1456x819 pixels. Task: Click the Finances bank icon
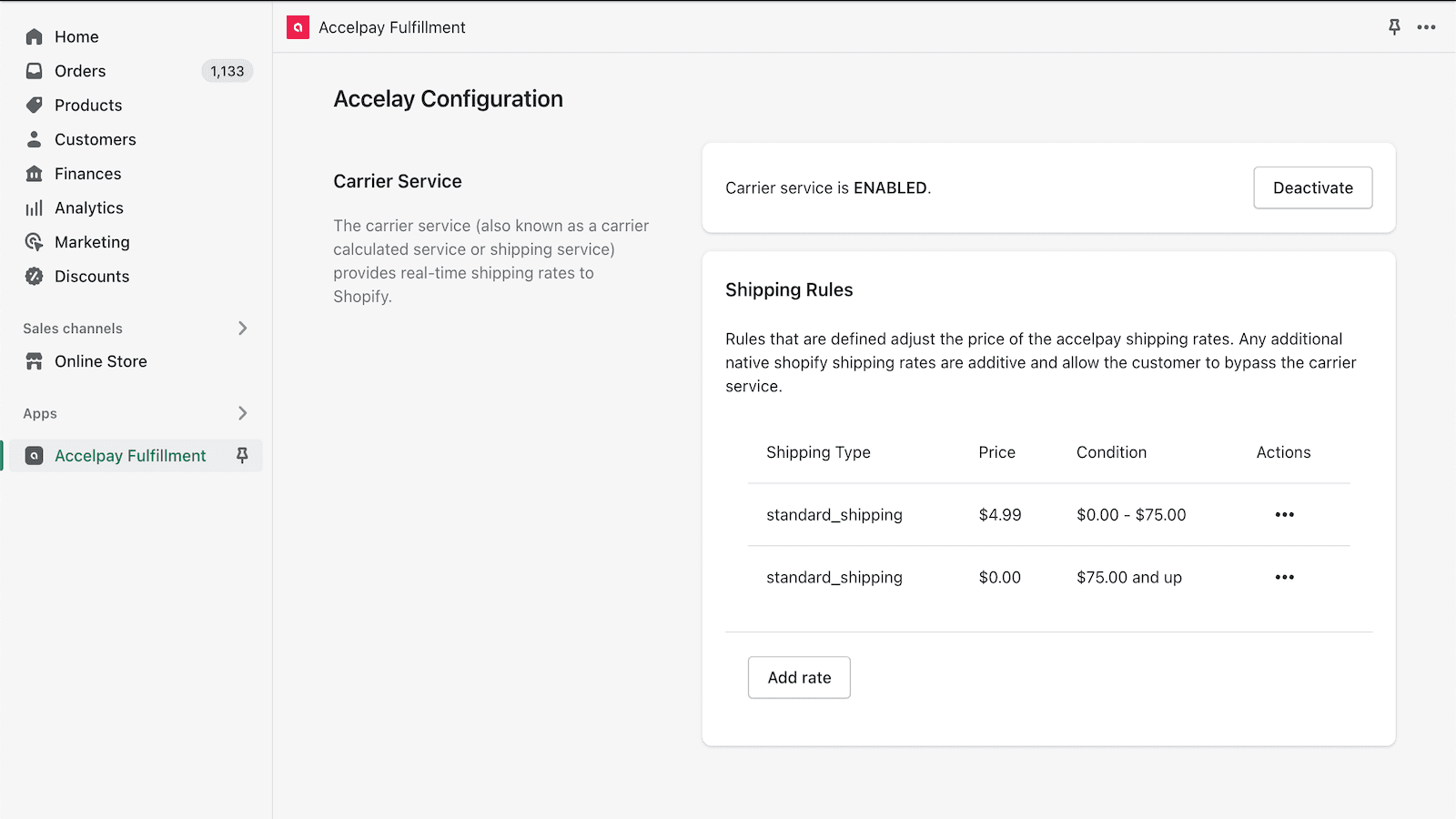[x=35, y=174]
